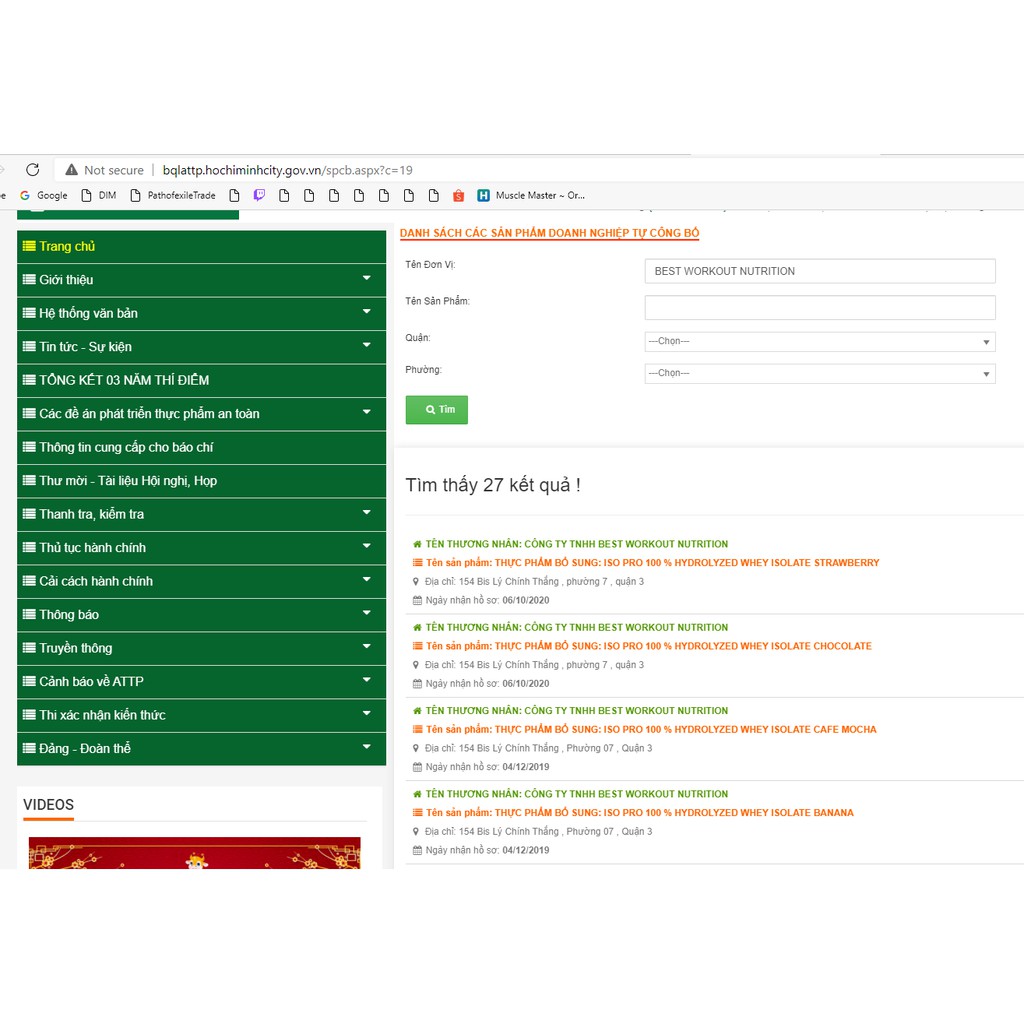
Task: Open Thư mời - Tài liệu Hội nghị, Họp
Action: tap(201, 481)
